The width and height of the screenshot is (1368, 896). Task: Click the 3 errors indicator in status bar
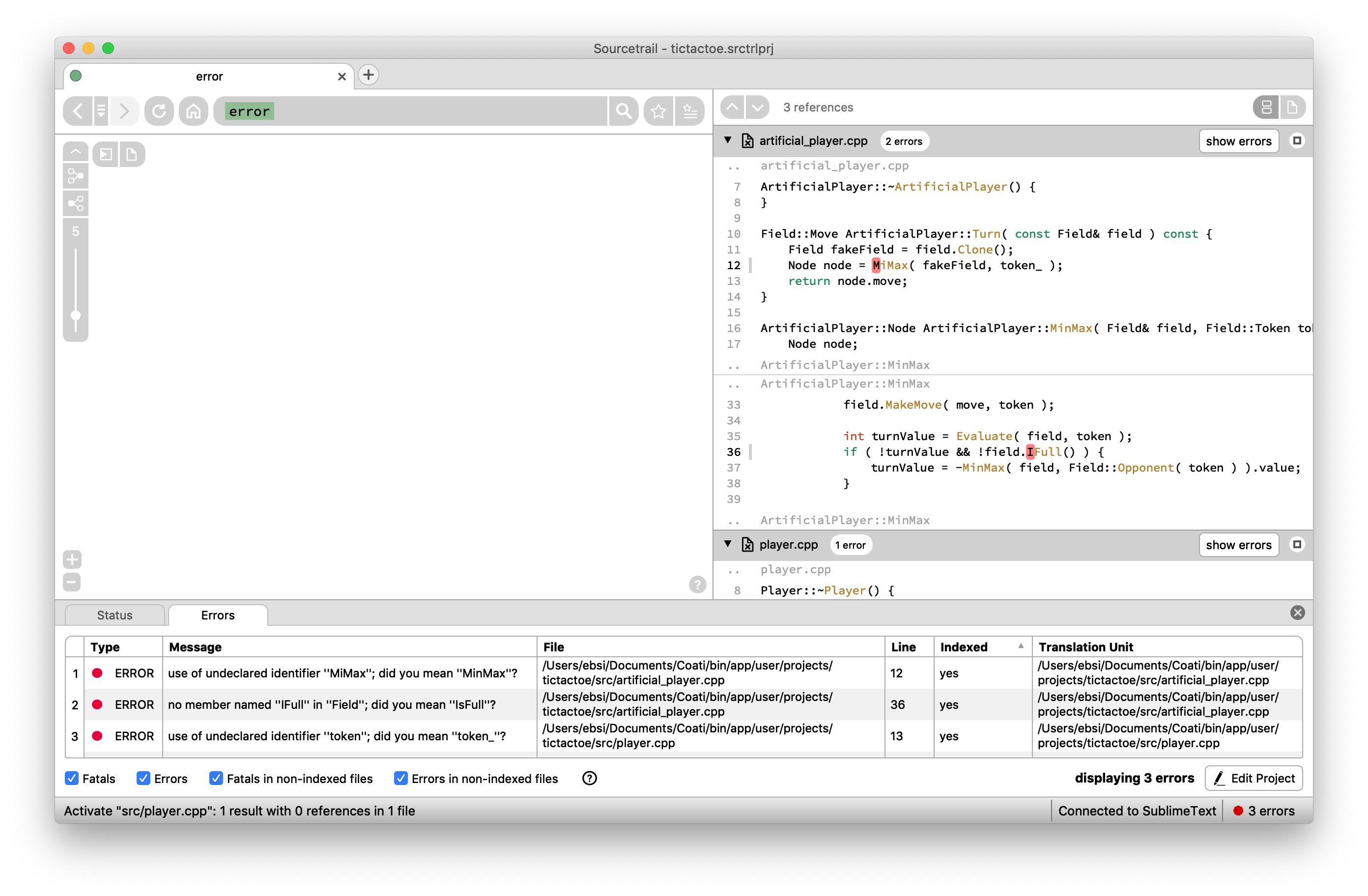point(1264,811)
